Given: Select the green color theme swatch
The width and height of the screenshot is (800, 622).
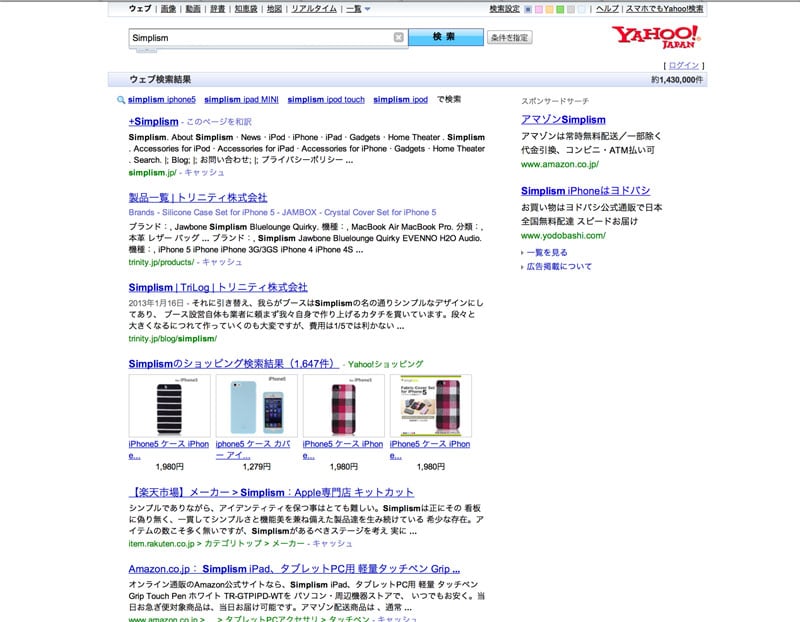Looking at the screenshot, I should click(x=560, y=9).
